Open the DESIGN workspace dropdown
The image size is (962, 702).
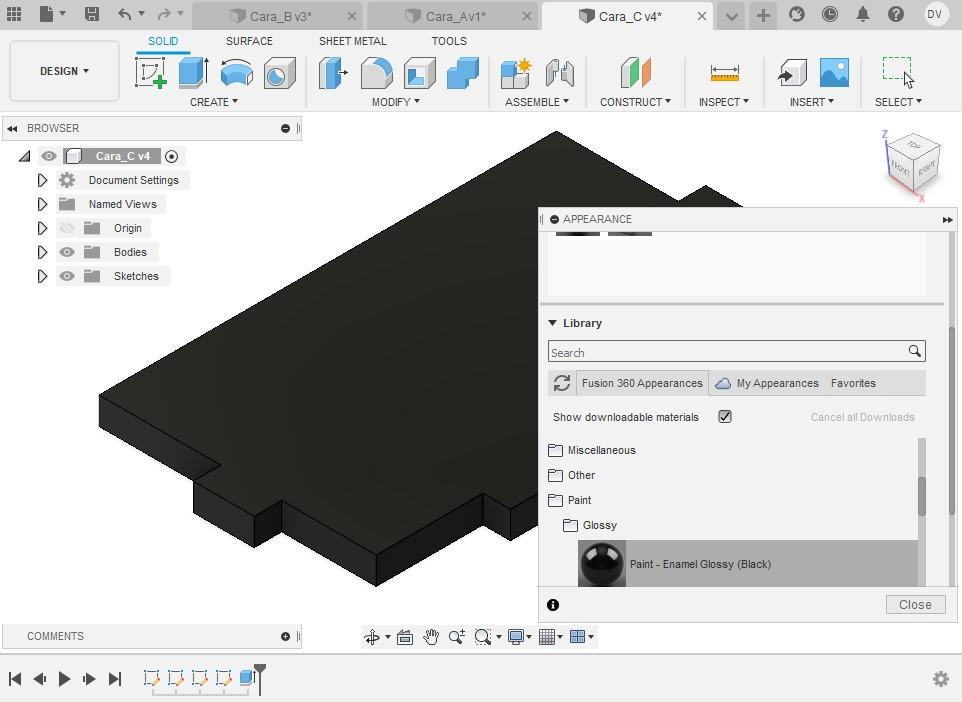point(64,71)
